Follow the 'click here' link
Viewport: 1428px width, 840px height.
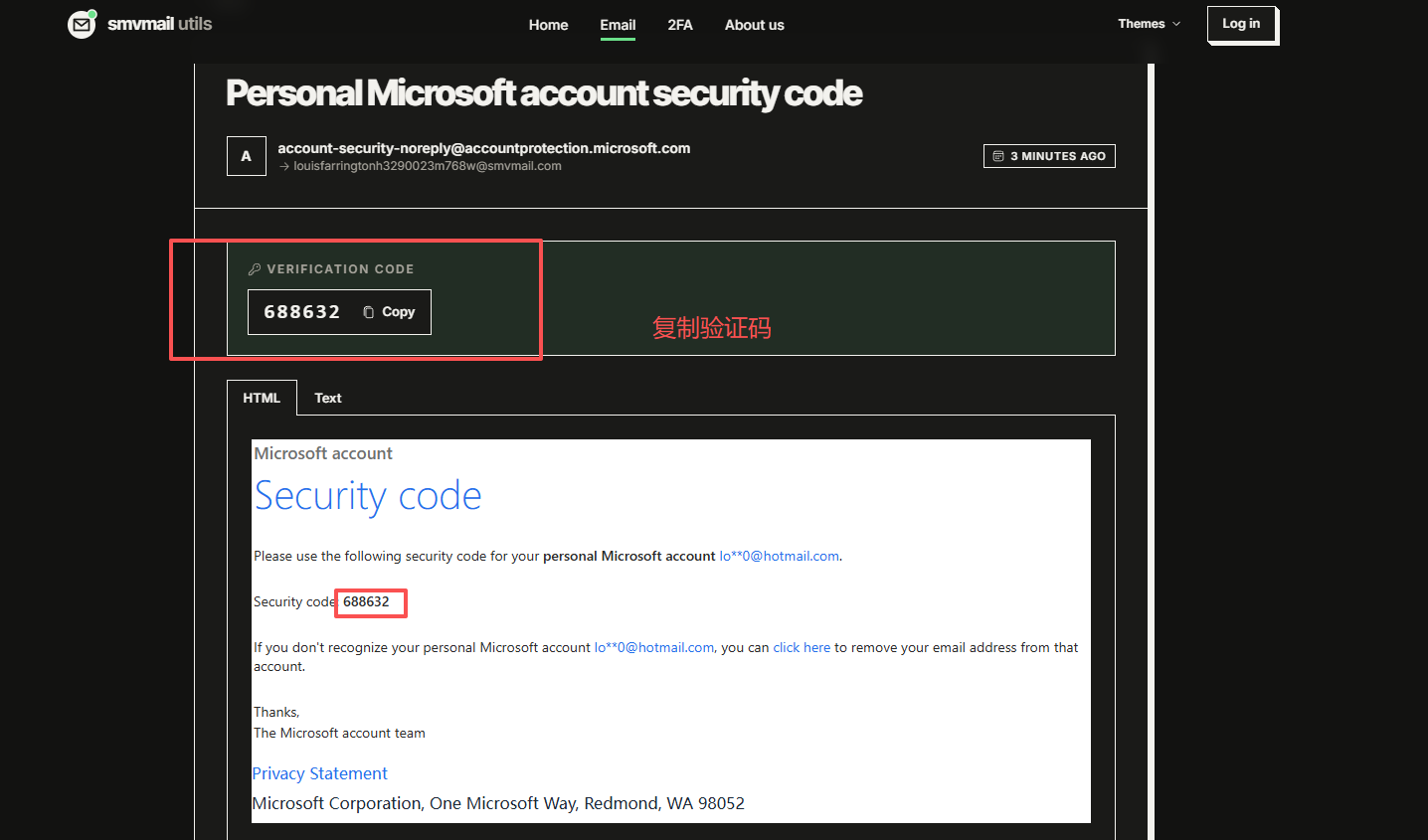click(x=802, y=647)
